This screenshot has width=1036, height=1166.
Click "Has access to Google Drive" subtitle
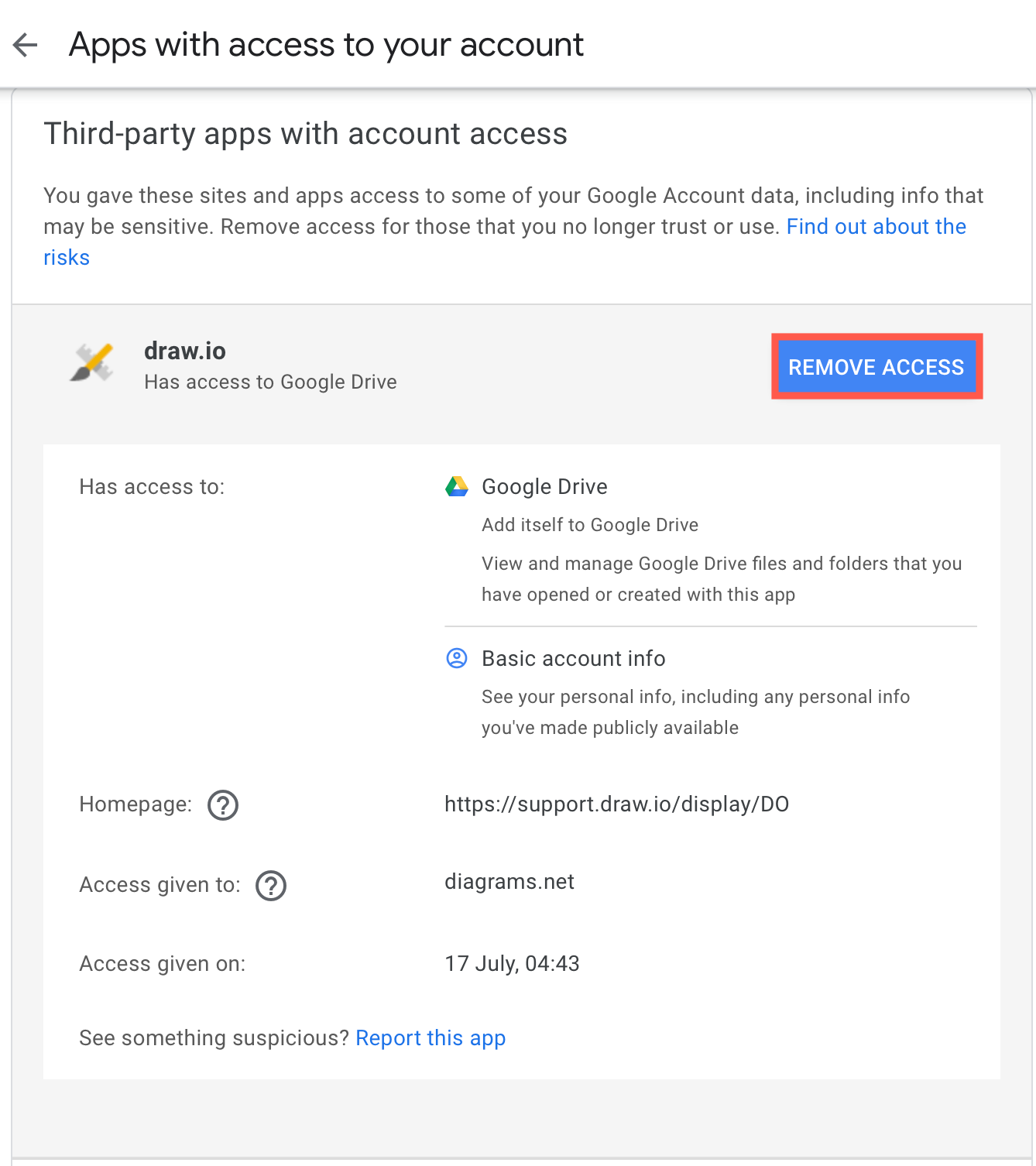tap(270, 382)
